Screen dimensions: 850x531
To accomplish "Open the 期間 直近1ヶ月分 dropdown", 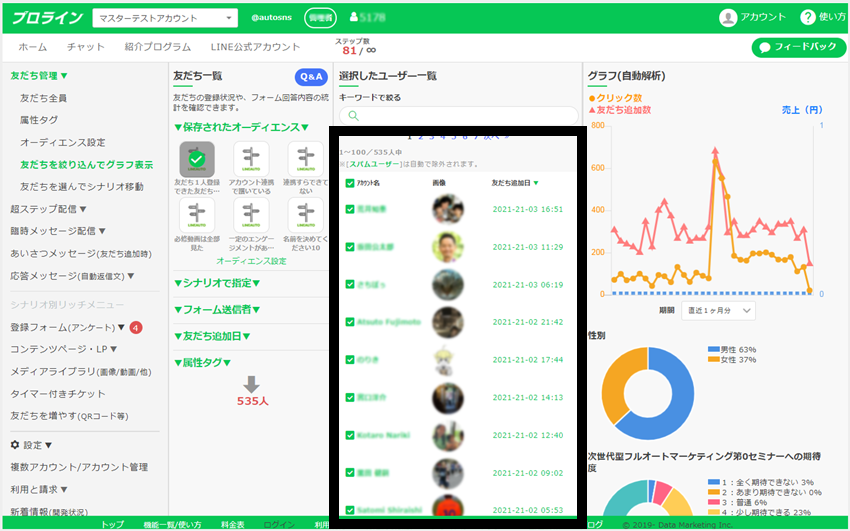I will click(718, 310).
